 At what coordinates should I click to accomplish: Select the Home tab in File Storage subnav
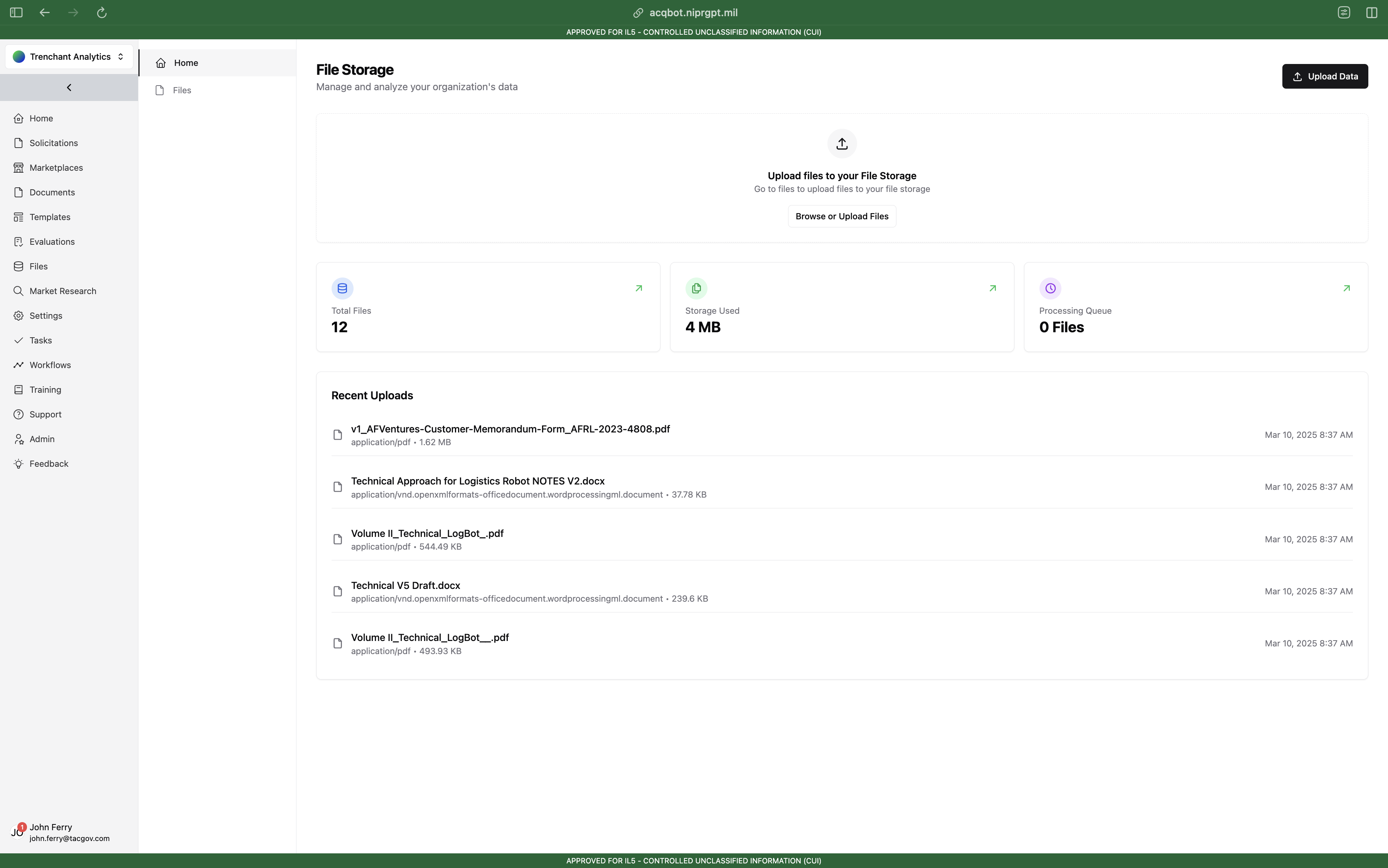[218, 63]
